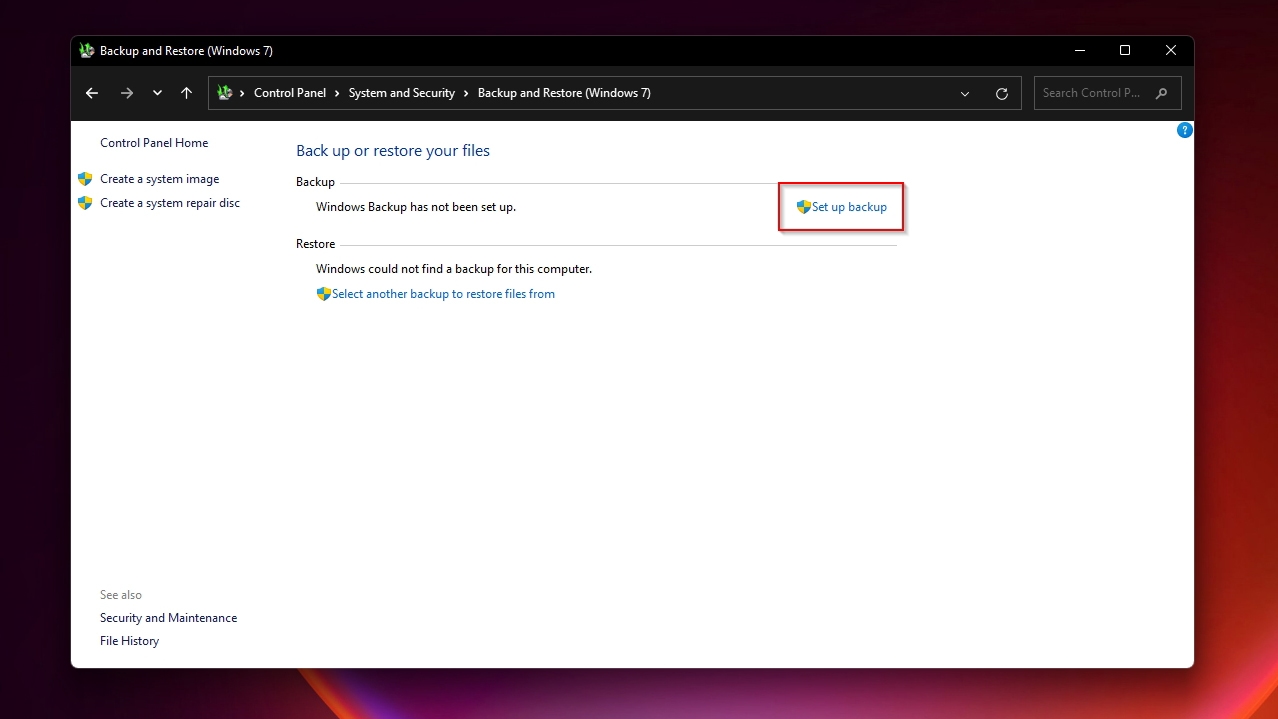
Task: Click the address bar folder icon
Action: click(225, 93)
